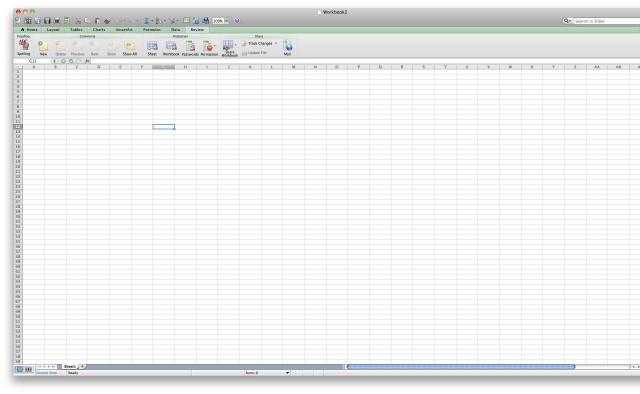Click the AutoSum sigma icon

pos(146,21)
